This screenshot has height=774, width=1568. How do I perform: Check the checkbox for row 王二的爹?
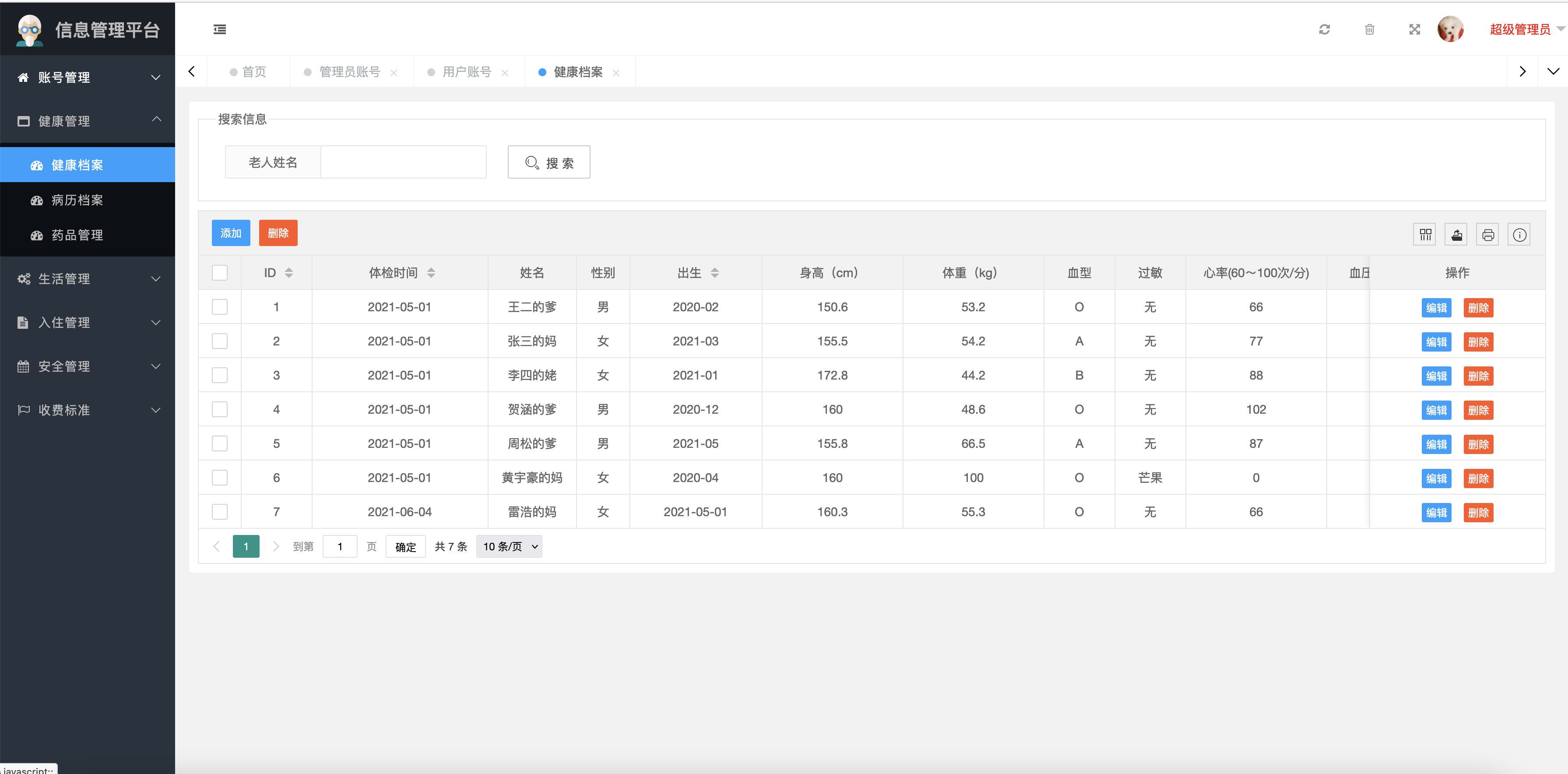(x=220, y=307)
